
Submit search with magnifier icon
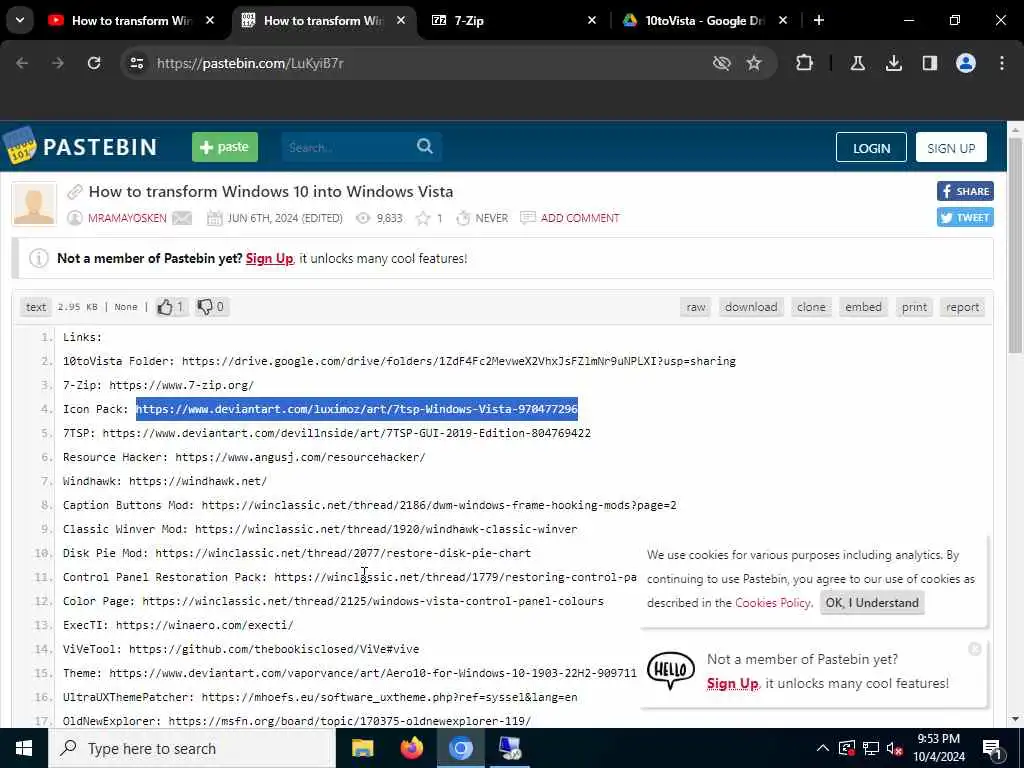[425, 146]
